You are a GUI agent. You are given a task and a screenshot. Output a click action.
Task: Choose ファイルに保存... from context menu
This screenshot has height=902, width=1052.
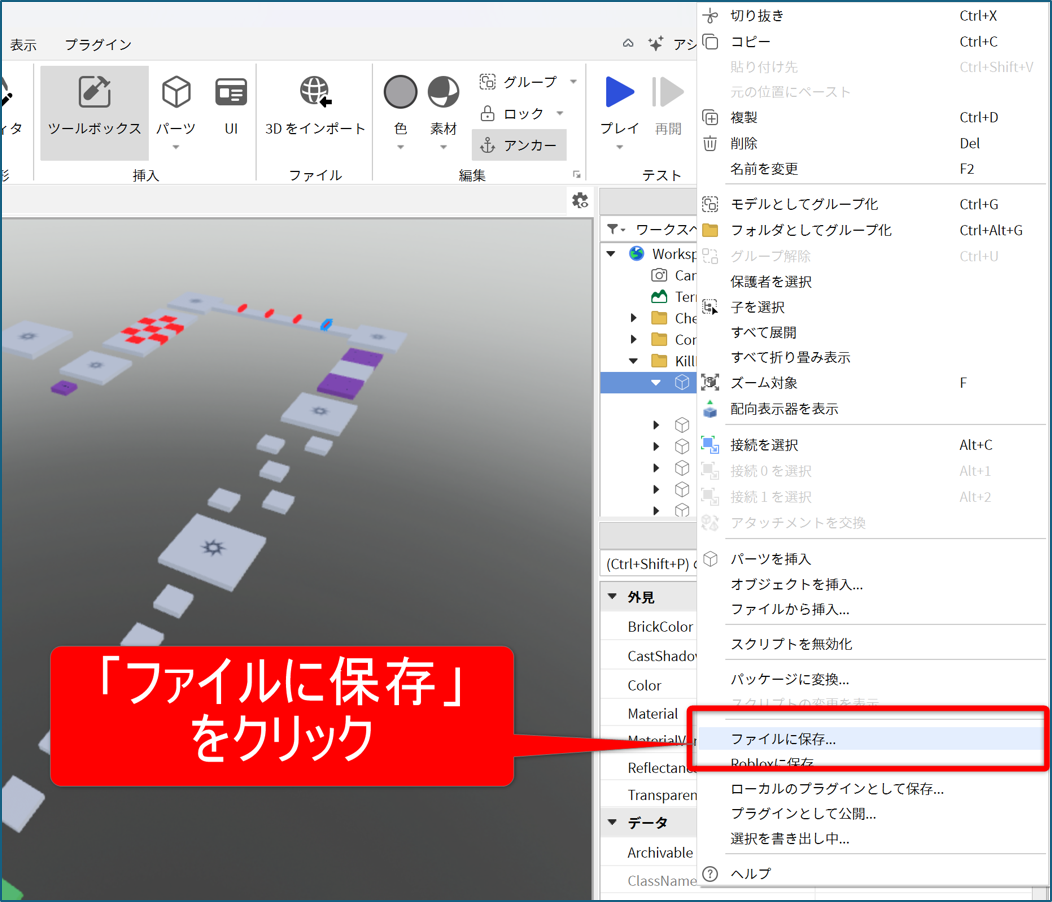click(783, 739)
